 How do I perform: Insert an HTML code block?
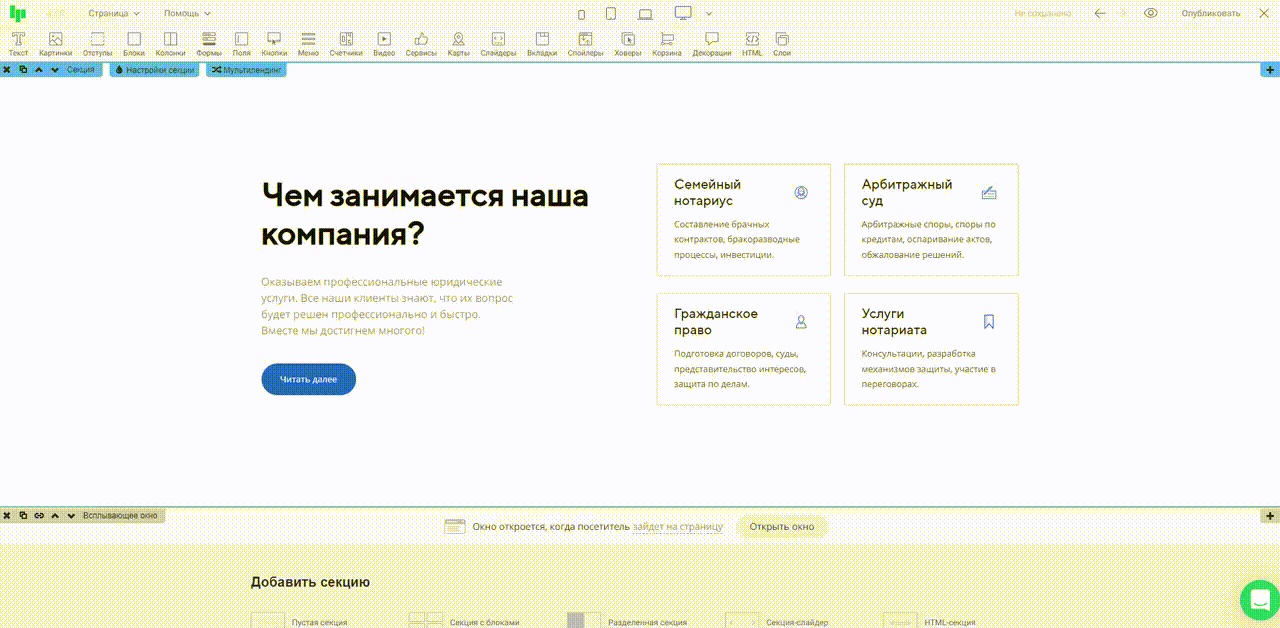pos(752,43)
